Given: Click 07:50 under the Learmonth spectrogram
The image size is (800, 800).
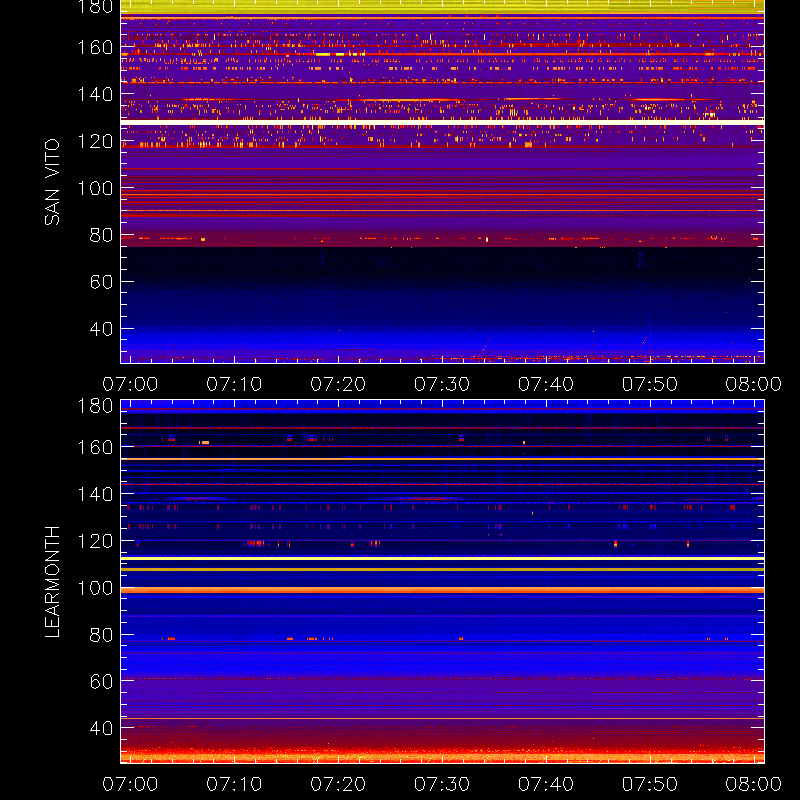Looking at the screenshot, I should click(650, 784).
